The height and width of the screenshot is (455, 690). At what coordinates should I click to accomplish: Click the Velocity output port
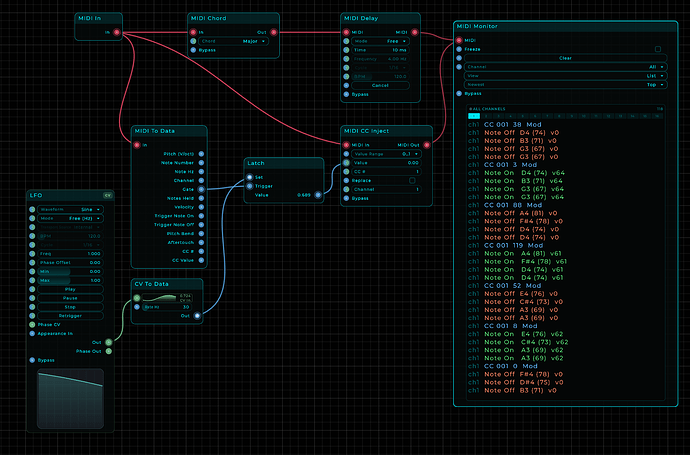[201, 207]
